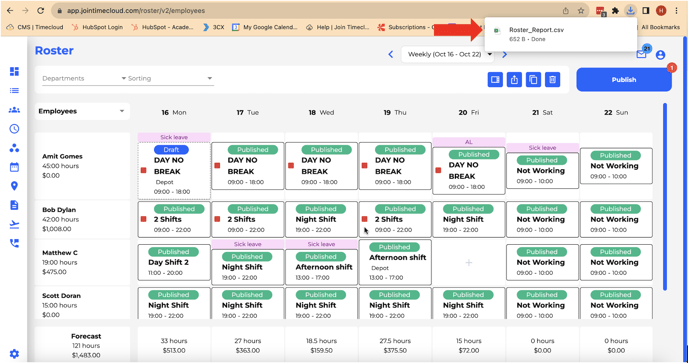Click the copy roster icon

point(534,79)
